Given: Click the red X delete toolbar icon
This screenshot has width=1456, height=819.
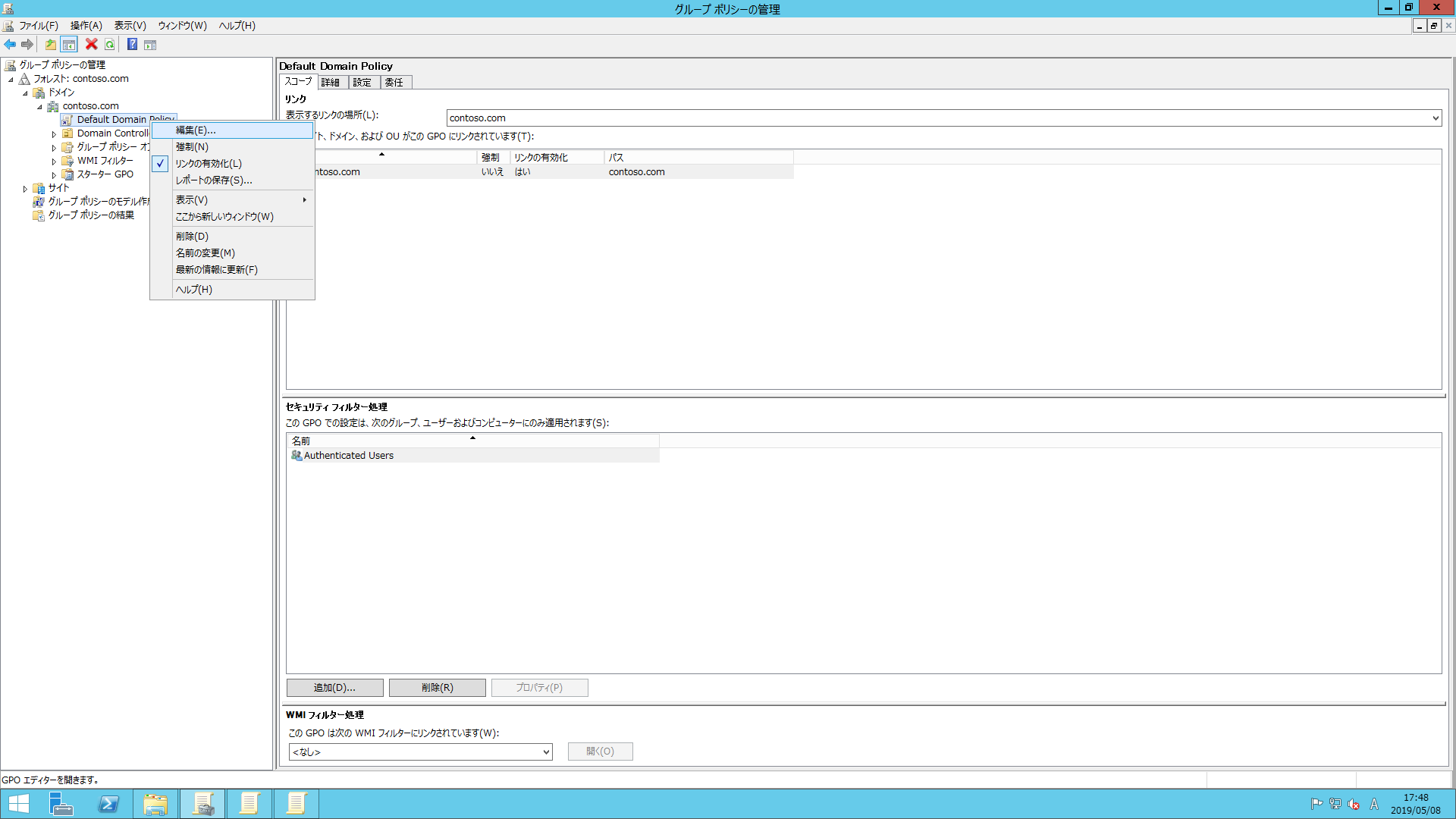Looking at the screenshot, I should 92,45.
